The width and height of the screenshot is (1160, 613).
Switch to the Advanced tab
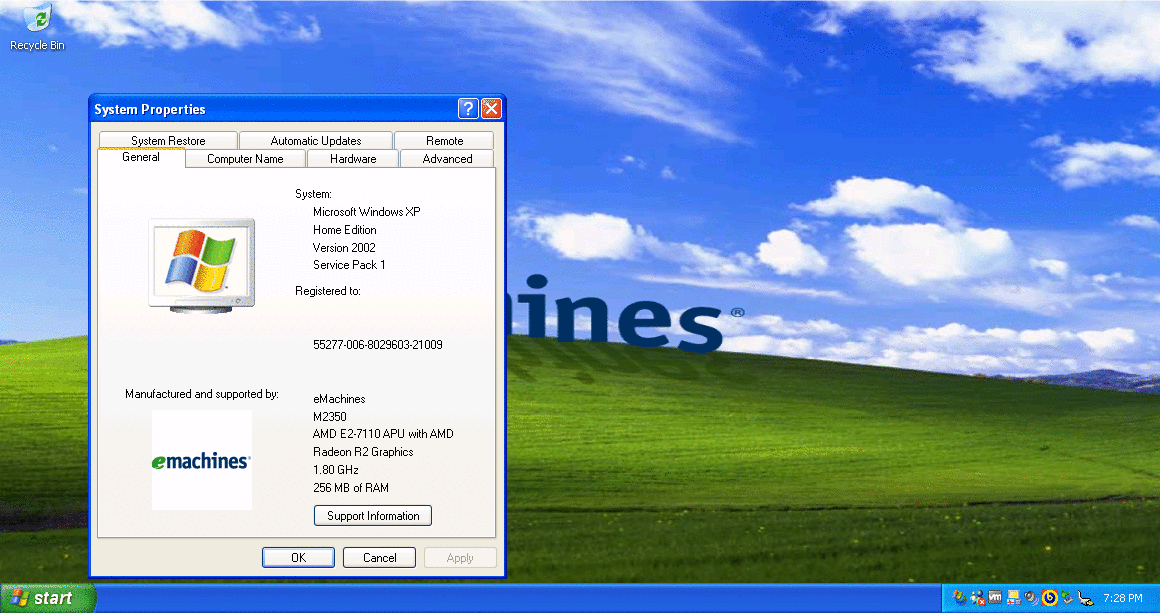[447, 159]
